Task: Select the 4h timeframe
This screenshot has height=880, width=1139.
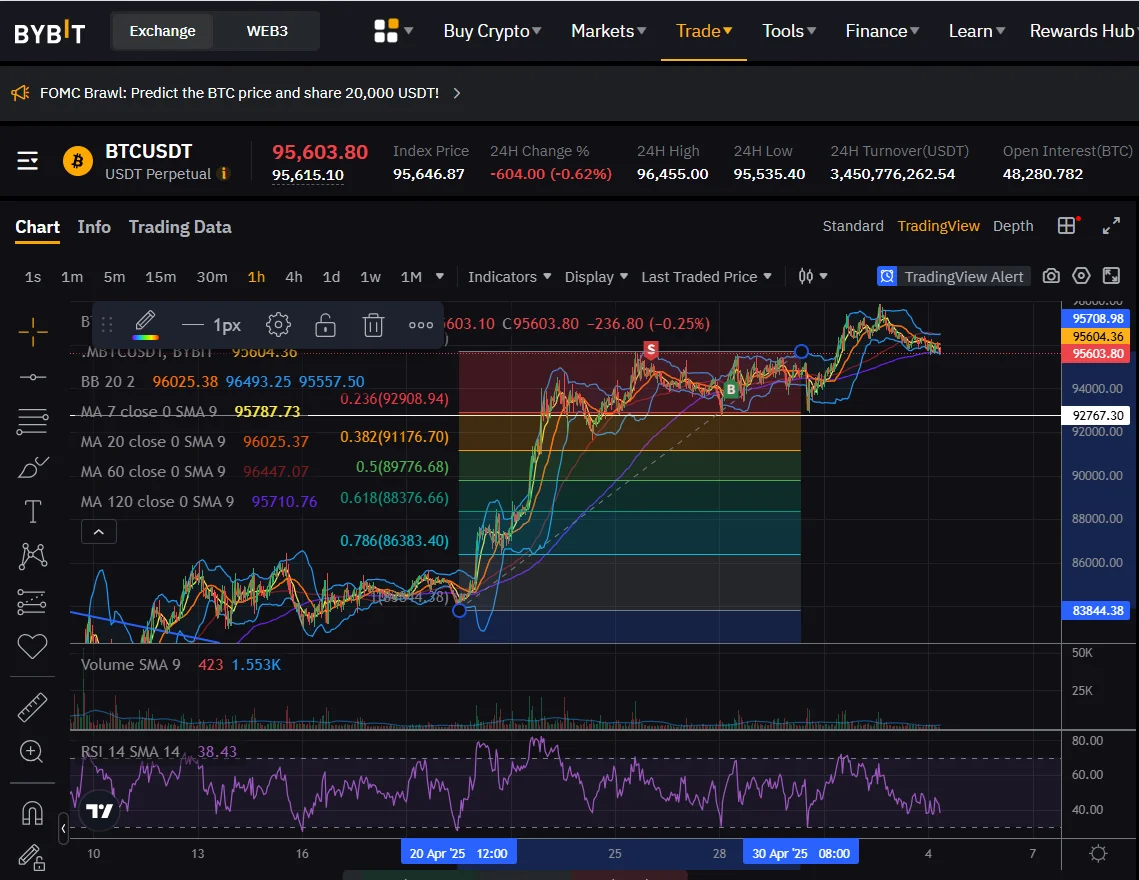Action: coord(293,277)
